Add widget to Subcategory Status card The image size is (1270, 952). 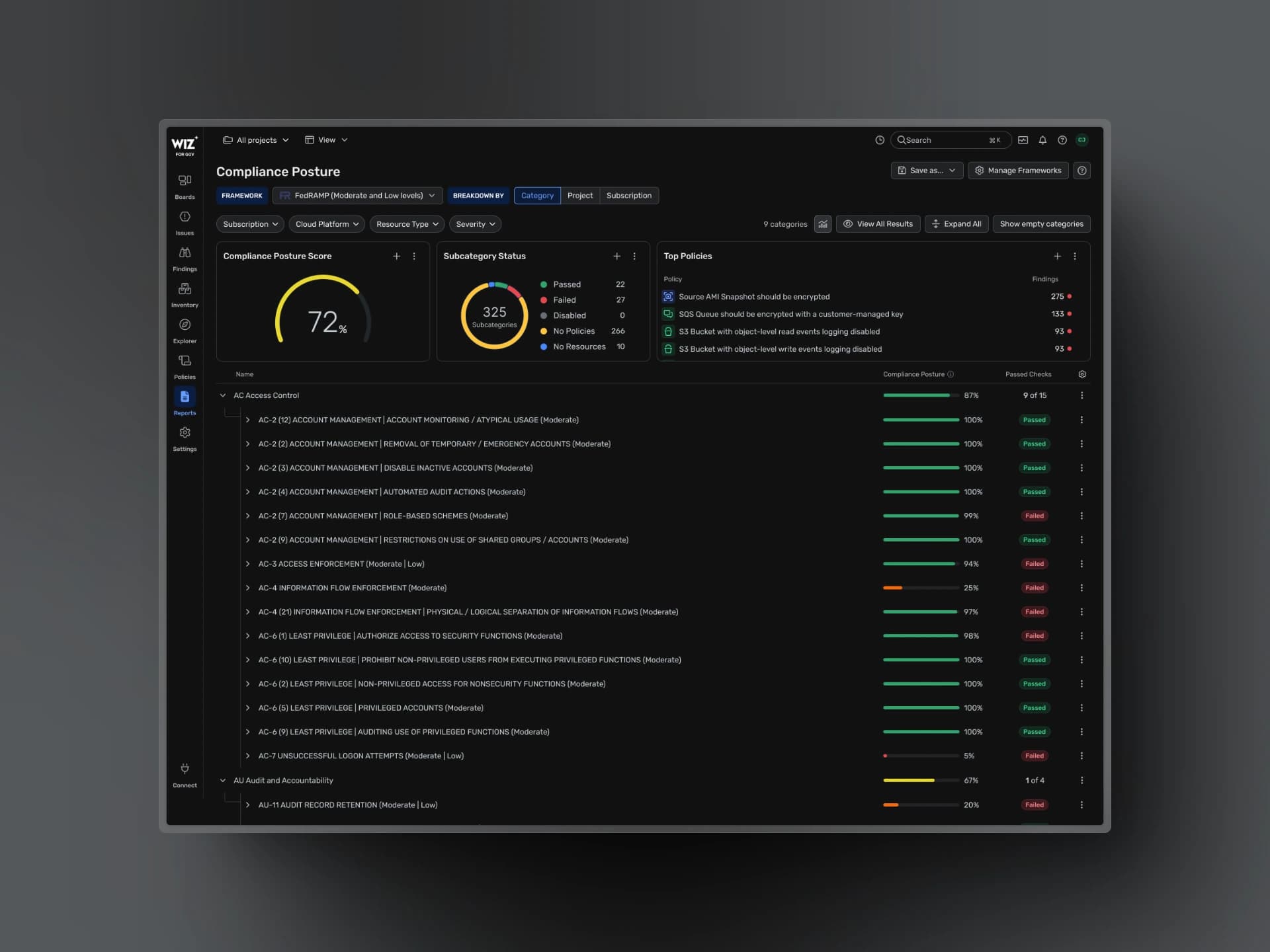[617, 257]
